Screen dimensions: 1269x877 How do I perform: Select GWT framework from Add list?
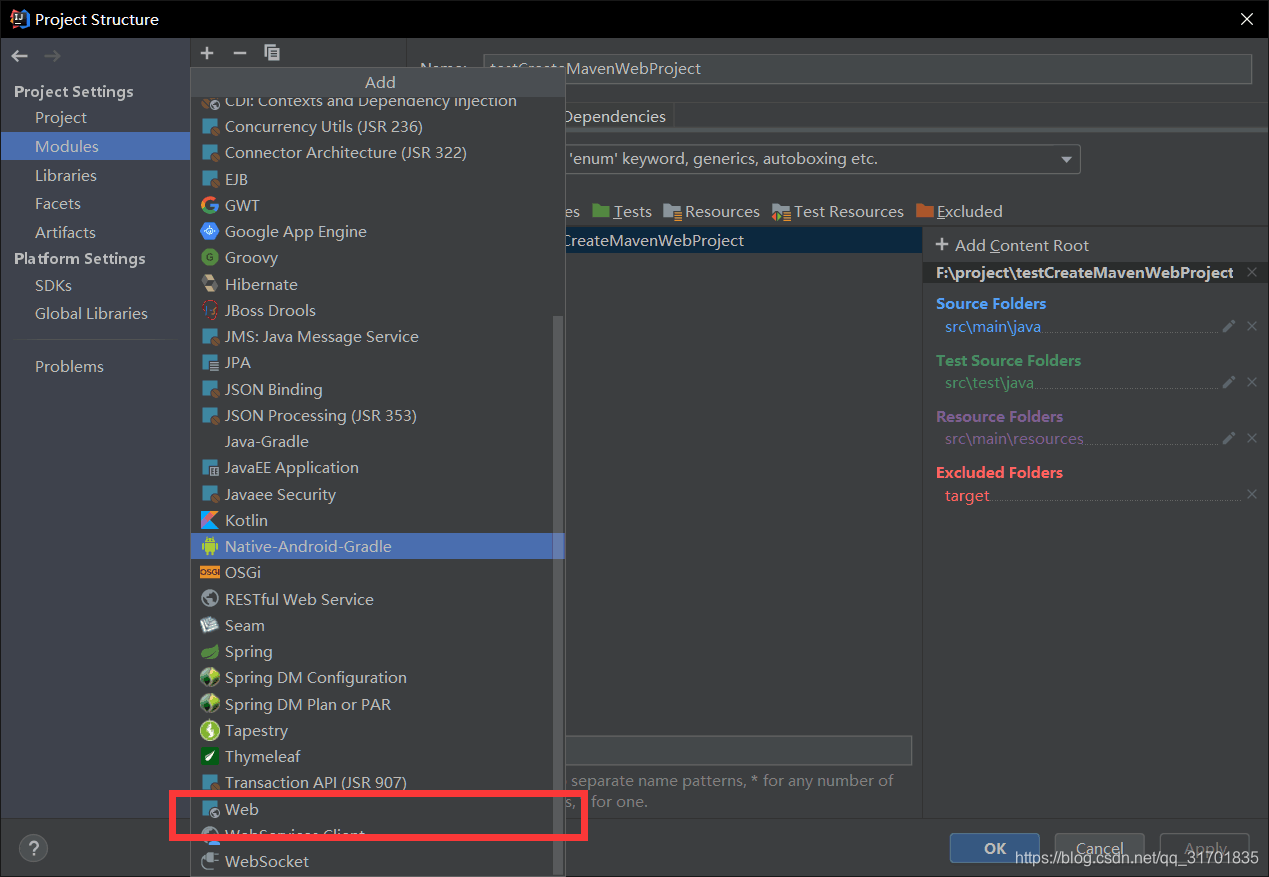coord(377,205)
